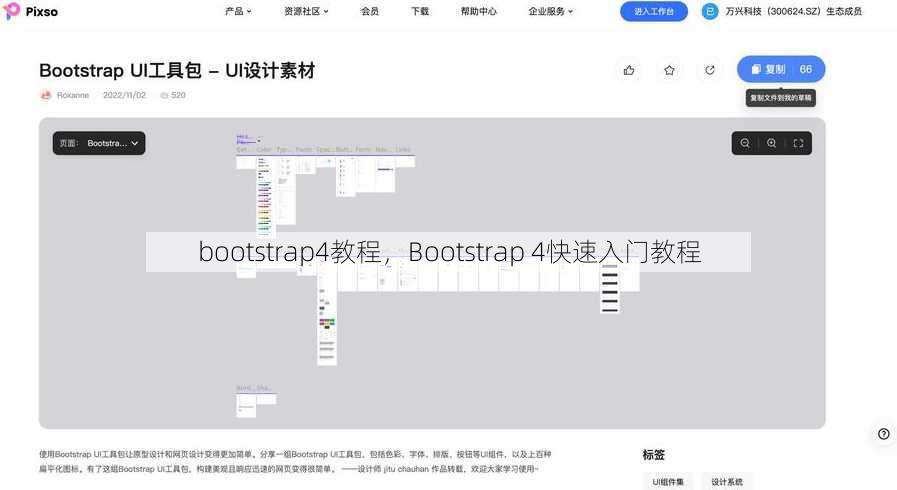
Task: Click the blue 复制 66 button
Action: click(x=781, y=69)
